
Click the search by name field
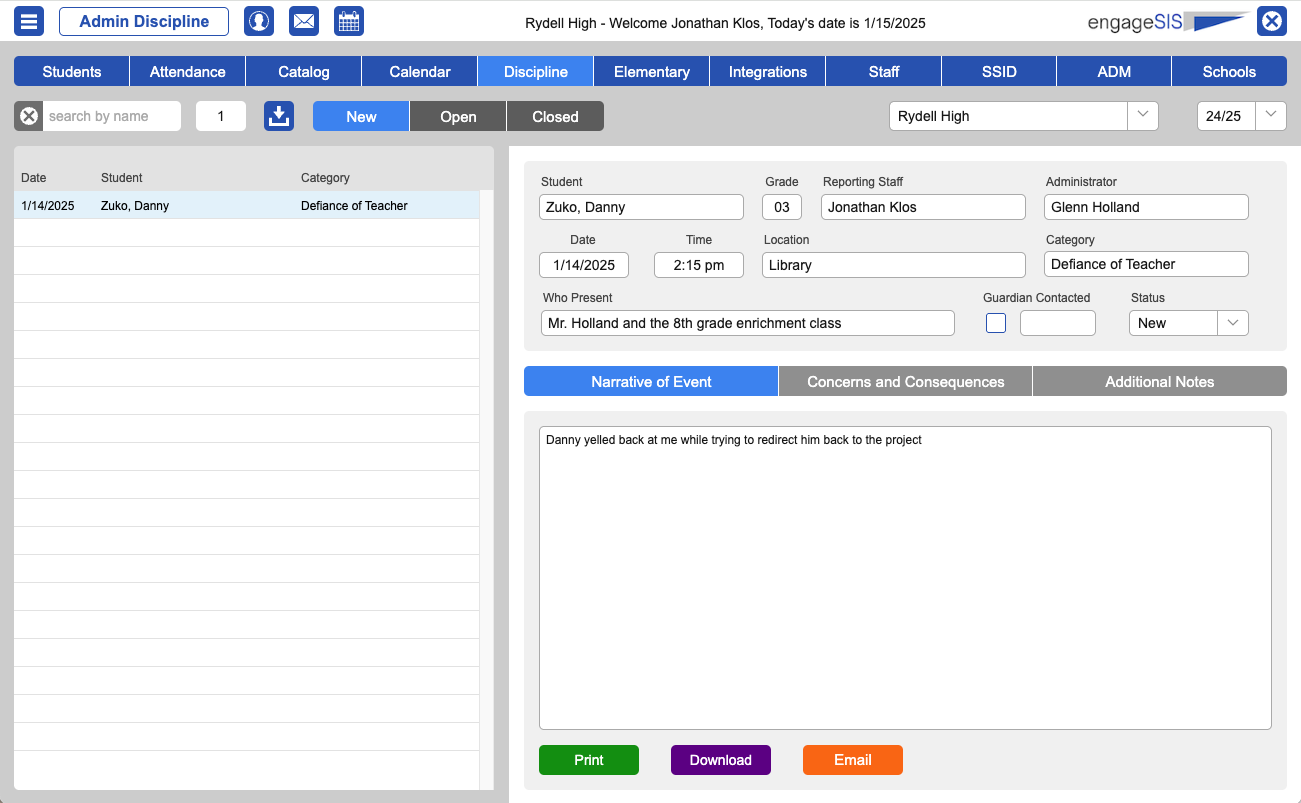(x=112, y=116)
